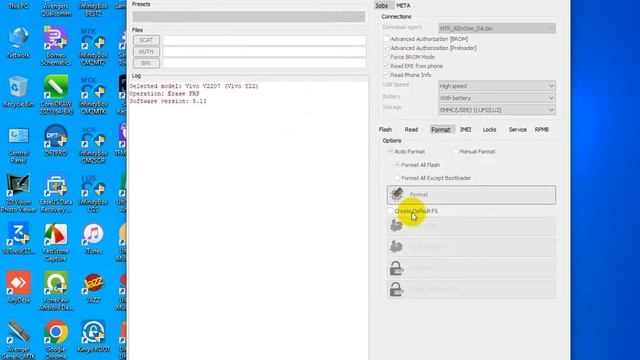Click log line 'Software version: 5.13'
Screen dimensions: 640x360
click(168, 101)
